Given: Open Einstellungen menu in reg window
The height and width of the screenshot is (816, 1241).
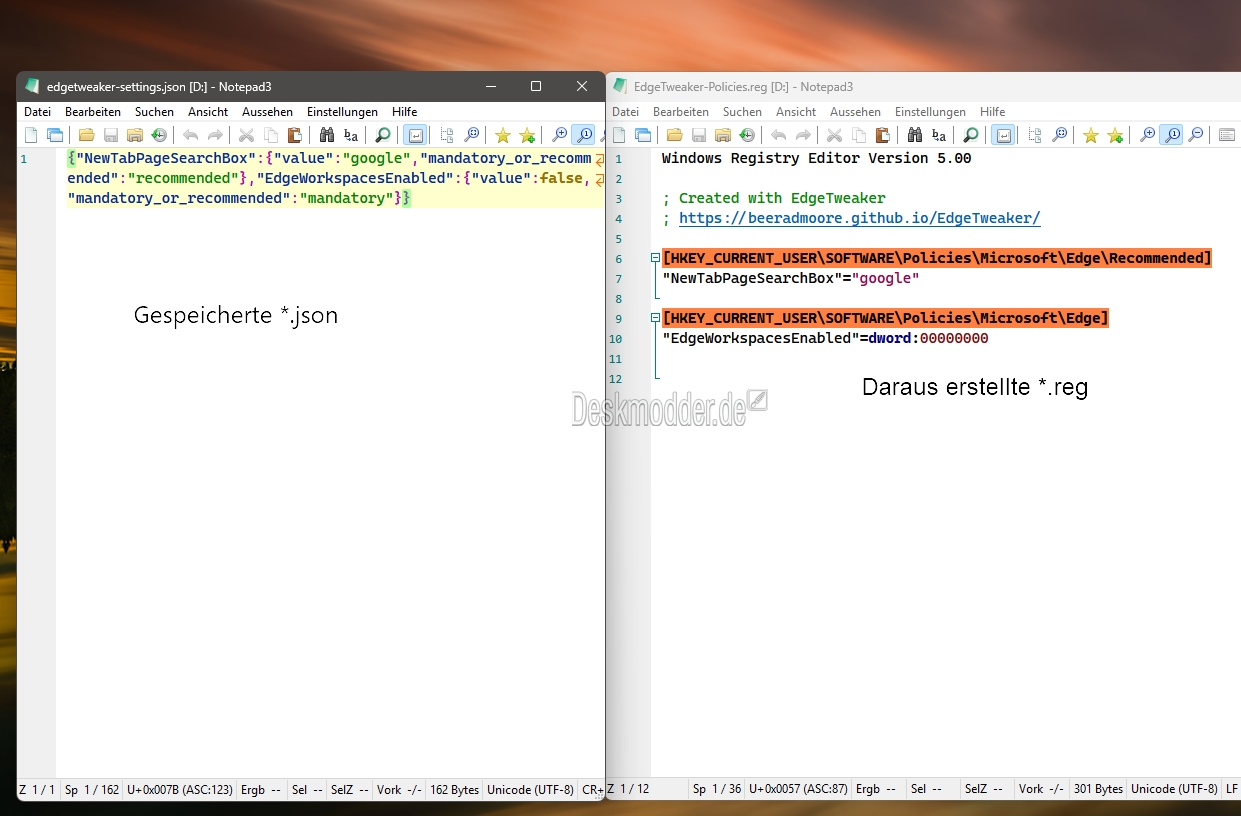Looking at the screenshot, I should tap(930, 112).
